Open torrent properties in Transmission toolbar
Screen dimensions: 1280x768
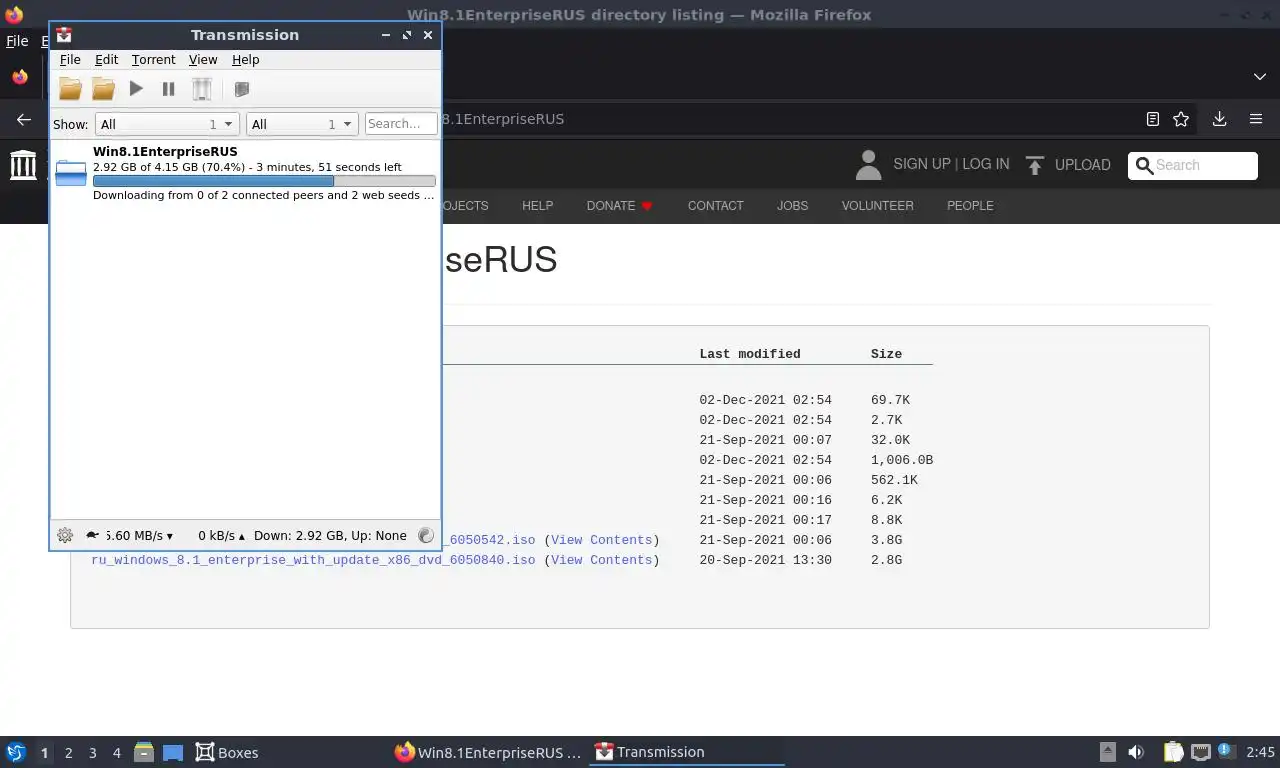pos(241,89)
